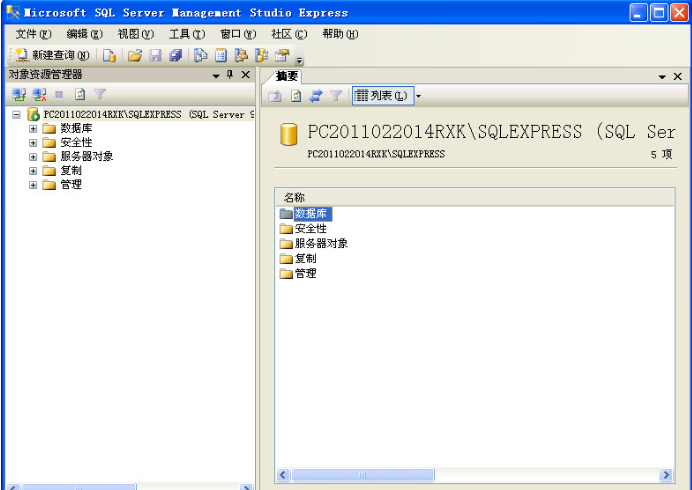Click the Template Explorer toolbar icon

(261, 55)
